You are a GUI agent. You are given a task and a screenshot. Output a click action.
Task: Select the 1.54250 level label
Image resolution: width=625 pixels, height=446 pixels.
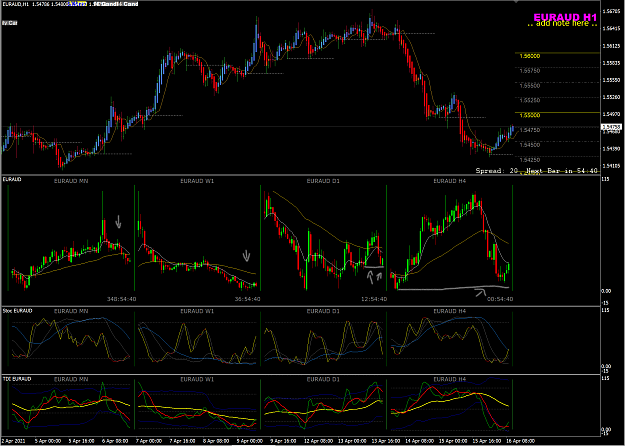[530, 160]
